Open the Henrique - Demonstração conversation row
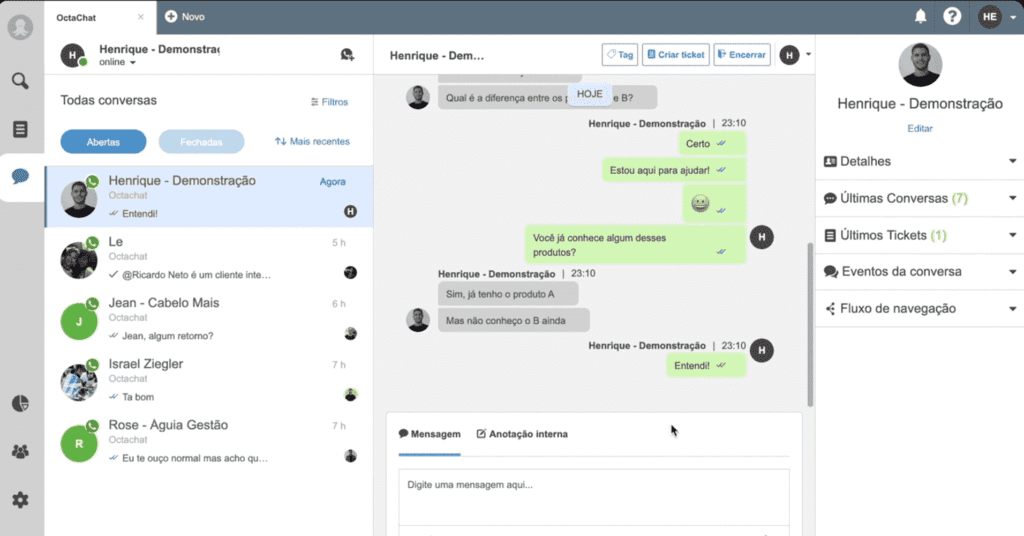The image size is (1024, 536). (x=209, y=197)
